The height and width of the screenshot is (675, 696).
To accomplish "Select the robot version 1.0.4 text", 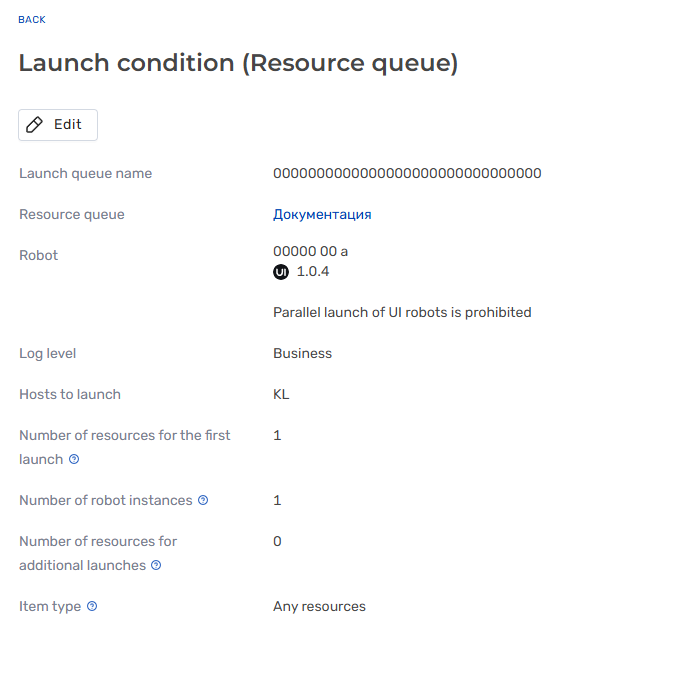I will [x=312, y=272].
